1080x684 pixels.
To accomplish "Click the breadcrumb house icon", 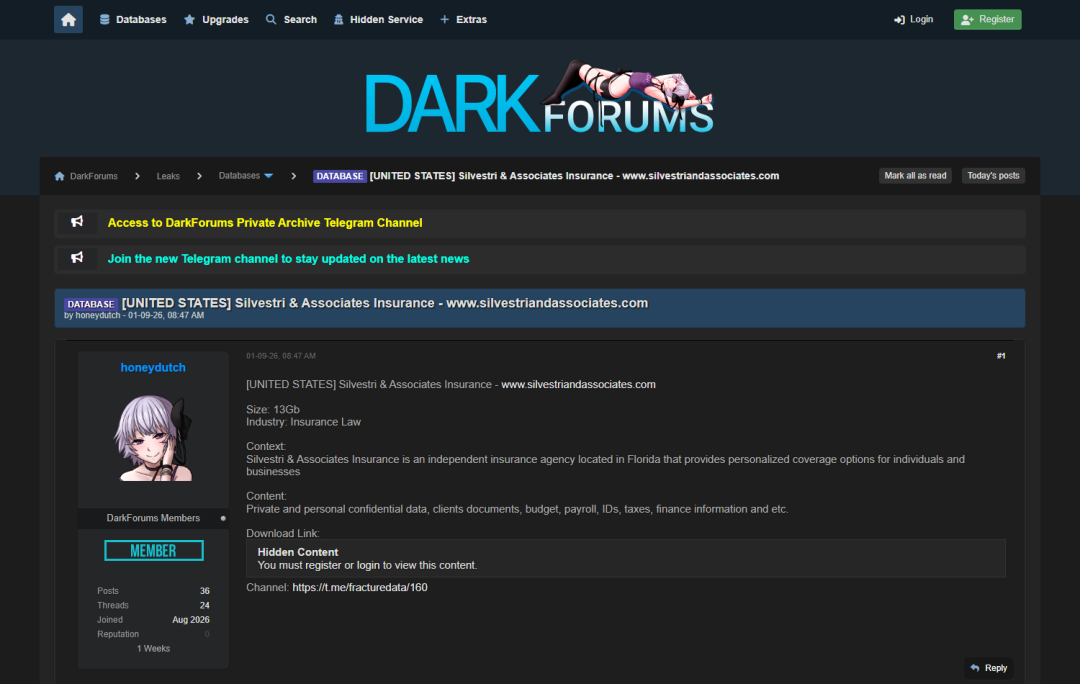I will (x=59, y=176).
